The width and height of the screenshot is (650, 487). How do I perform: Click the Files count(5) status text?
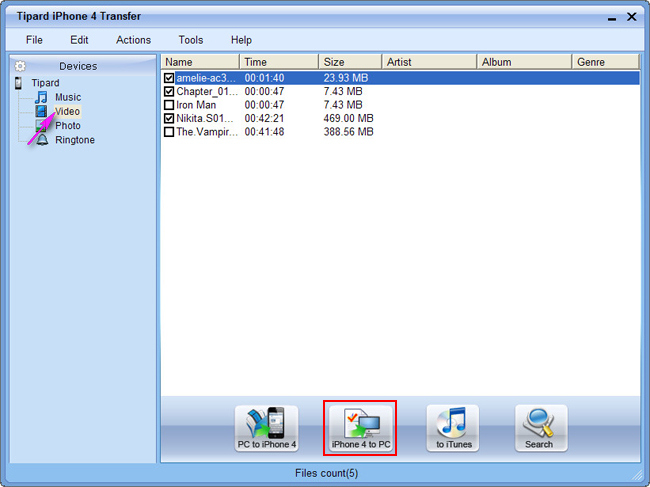327,473
